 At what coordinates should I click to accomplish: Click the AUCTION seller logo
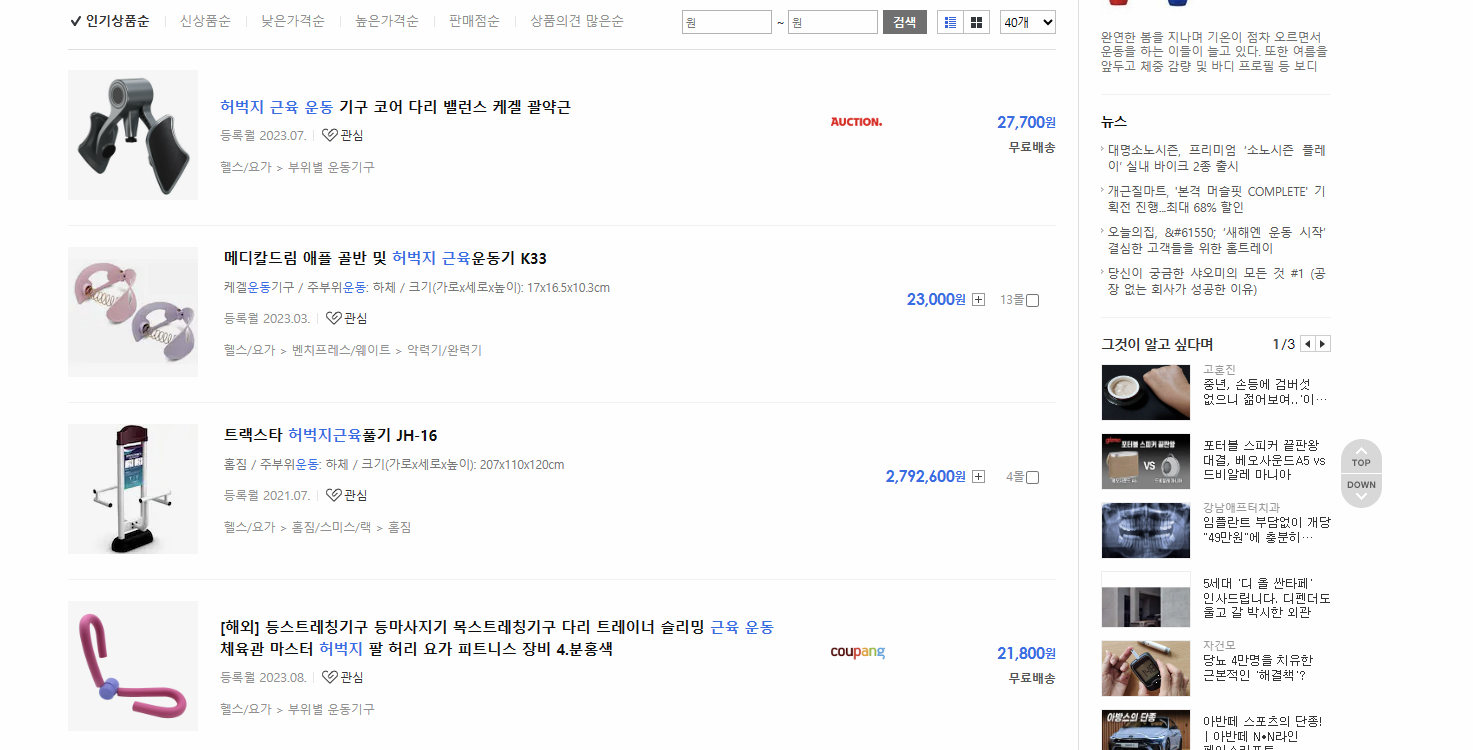[x=856, y=121]
